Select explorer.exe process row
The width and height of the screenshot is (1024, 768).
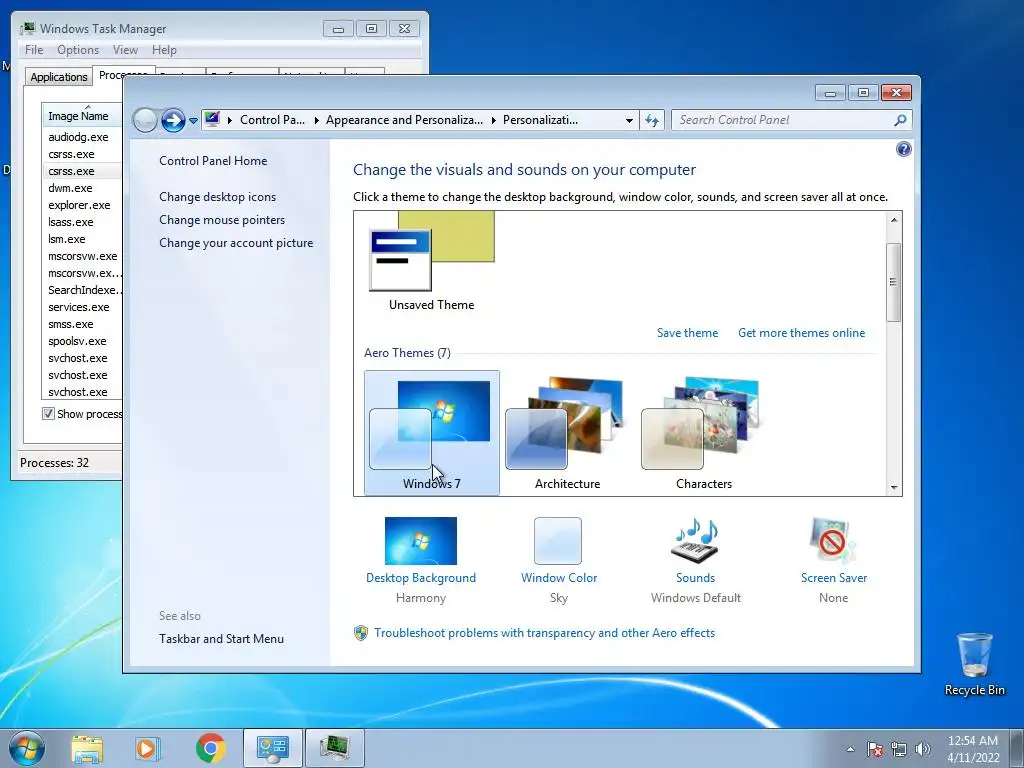pyautogui.click(x=82, y=205)
